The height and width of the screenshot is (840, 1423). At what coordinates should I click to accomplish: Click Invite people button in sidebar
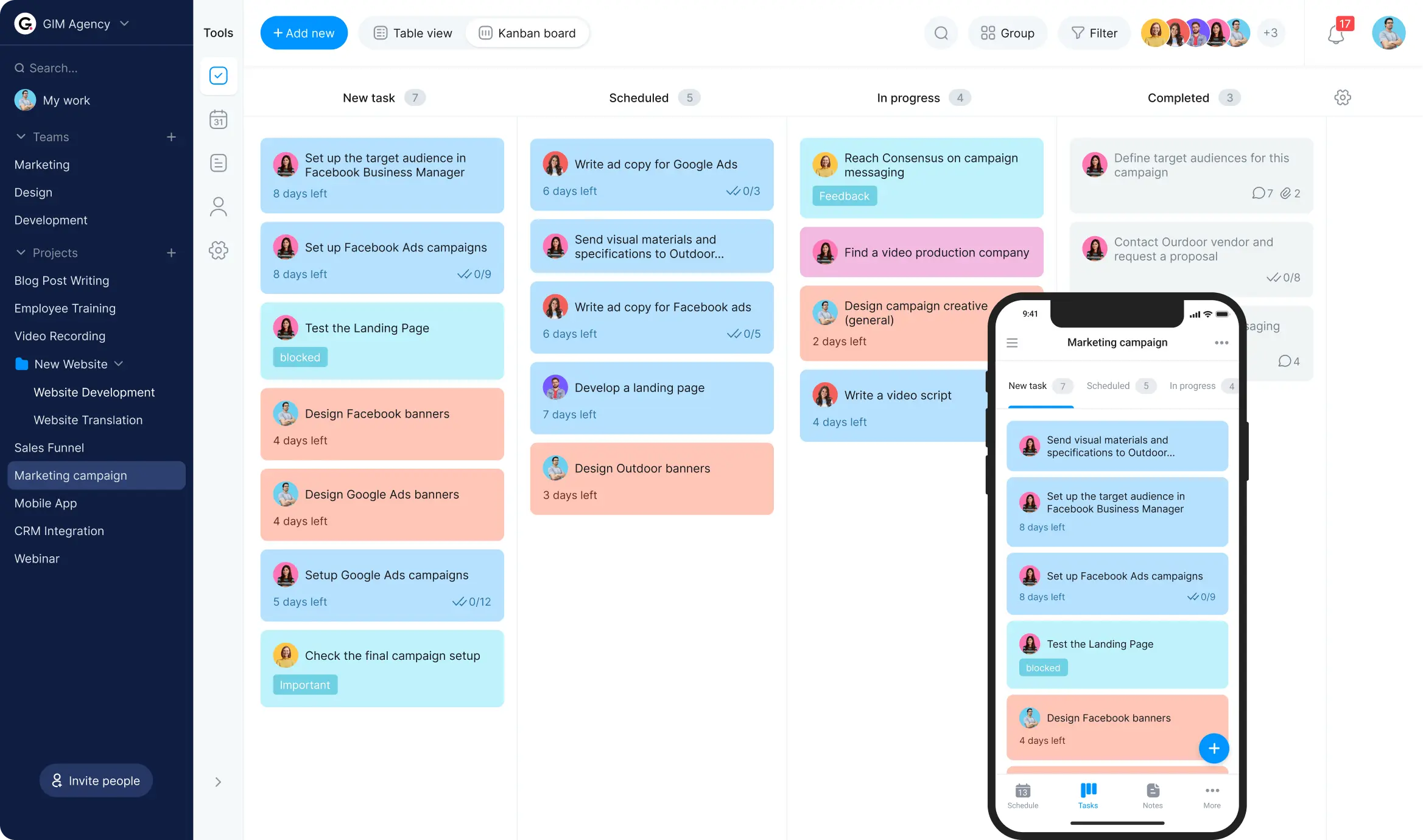point(96,781)
